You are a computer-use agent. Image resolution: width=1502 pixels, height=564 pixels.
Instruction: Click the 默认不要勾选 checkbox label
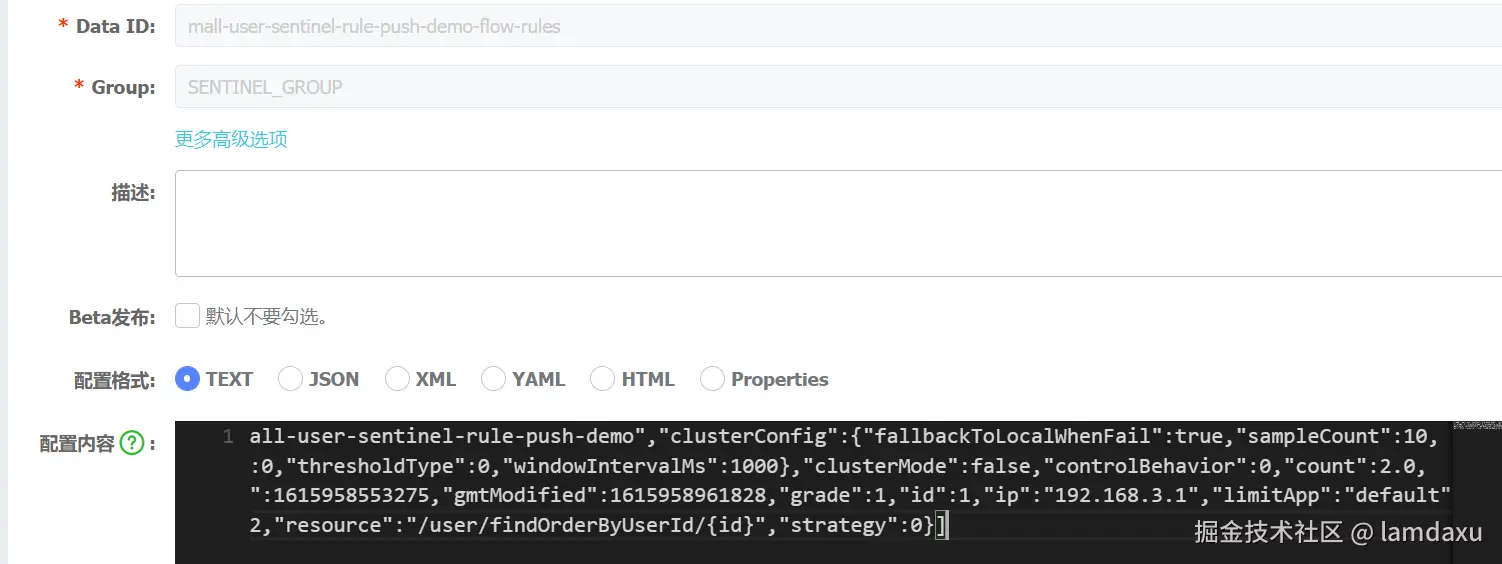267,318
